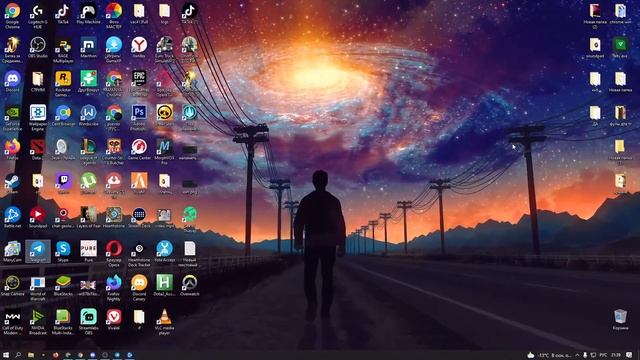Select the Overwatch shortcut icon
The height and width of the screenshot is (360, 640).
[x=189, y=286]
